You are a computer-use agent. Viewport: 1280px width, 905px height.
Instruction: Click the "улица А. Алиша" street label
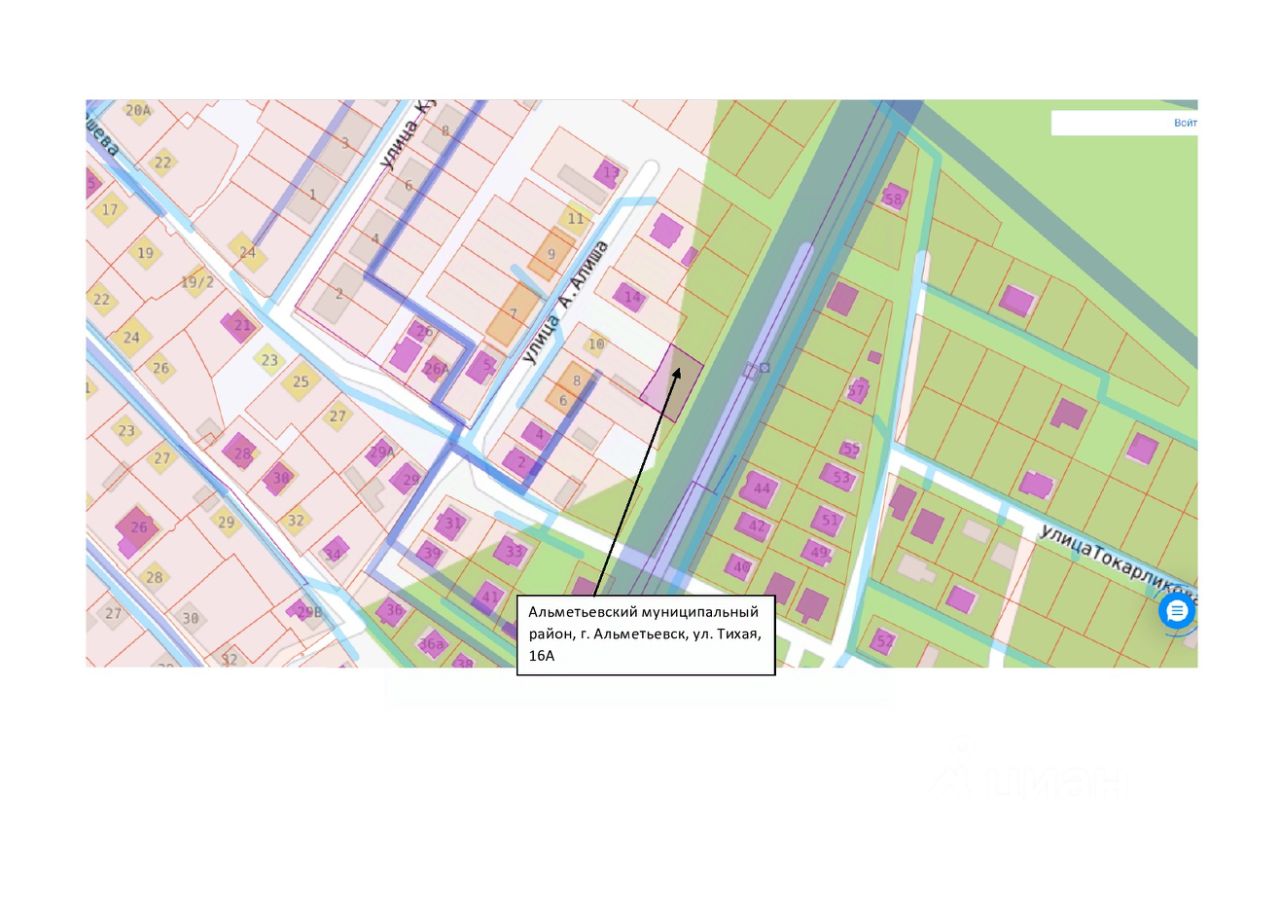tap(566, 301)
